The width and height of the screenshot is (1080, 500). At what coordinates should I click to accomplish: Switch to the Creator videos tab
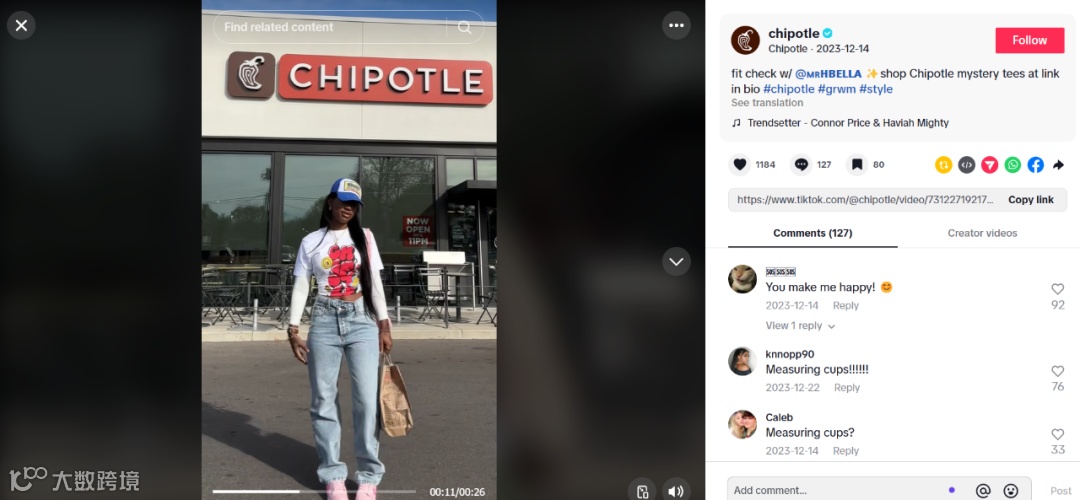(x=982, y=233)
